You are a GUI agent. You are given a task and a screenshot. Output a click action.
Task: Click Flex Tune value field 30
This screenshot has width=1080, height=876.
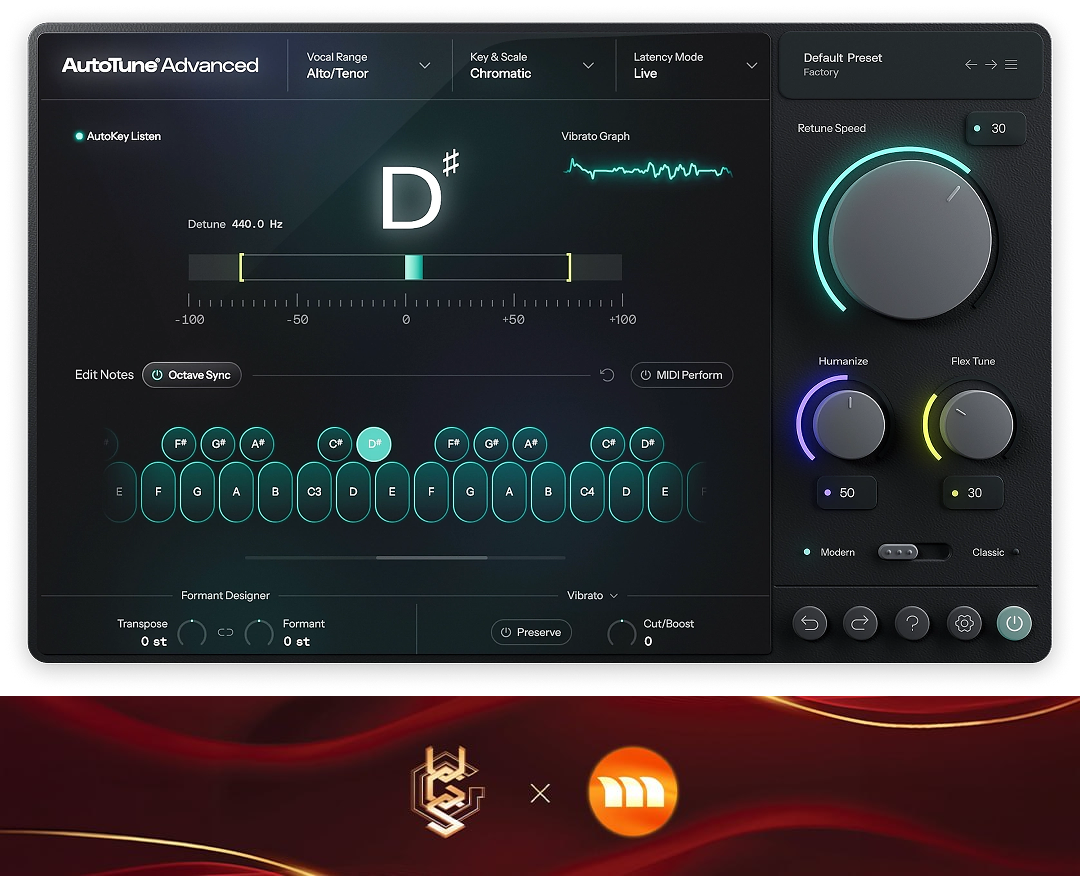tap(973, 492)
